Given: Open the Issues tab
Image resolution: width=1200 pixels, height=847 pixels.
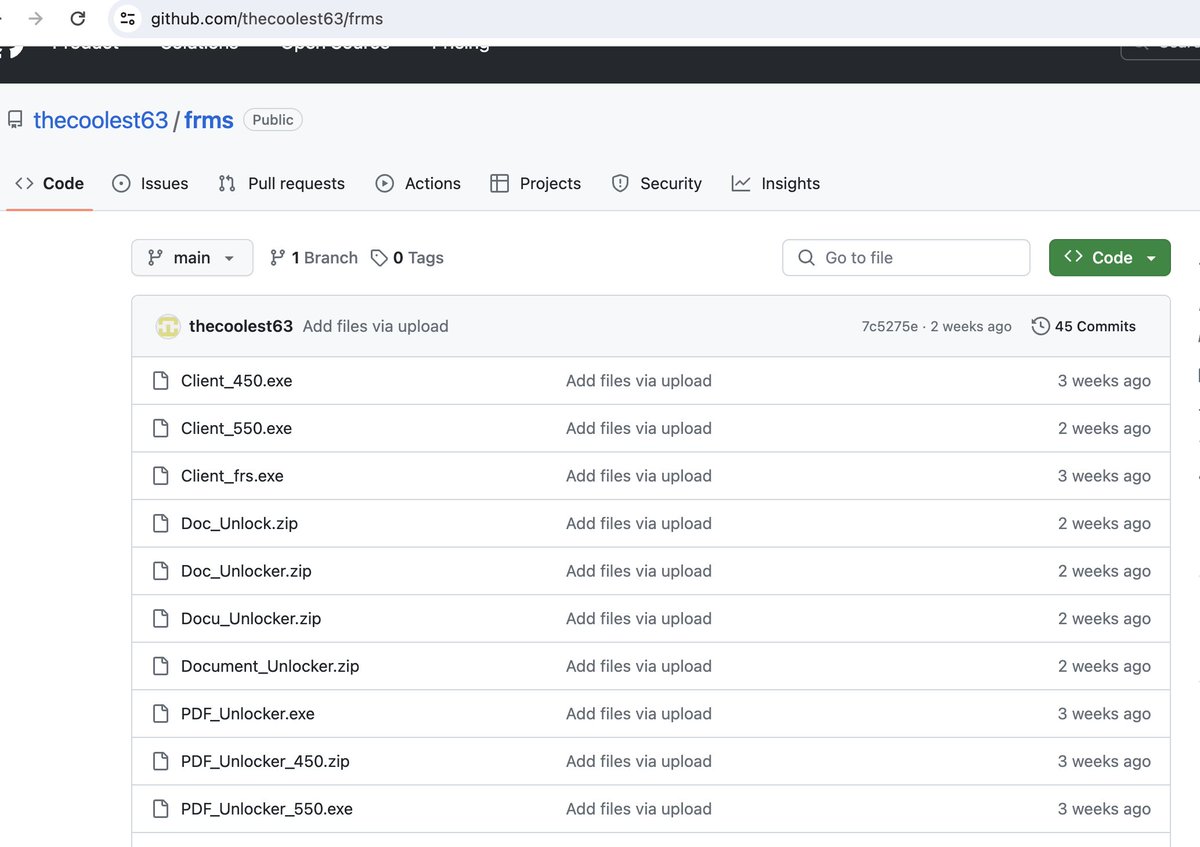Looking at the screenshot, I should point(150,183).
